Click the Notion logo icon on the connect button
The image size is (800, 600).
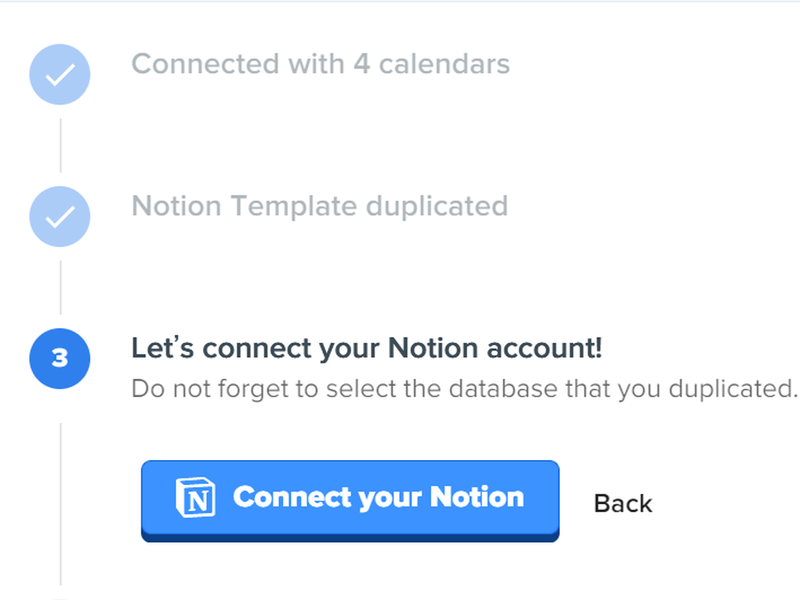click(x=196, y=496)
